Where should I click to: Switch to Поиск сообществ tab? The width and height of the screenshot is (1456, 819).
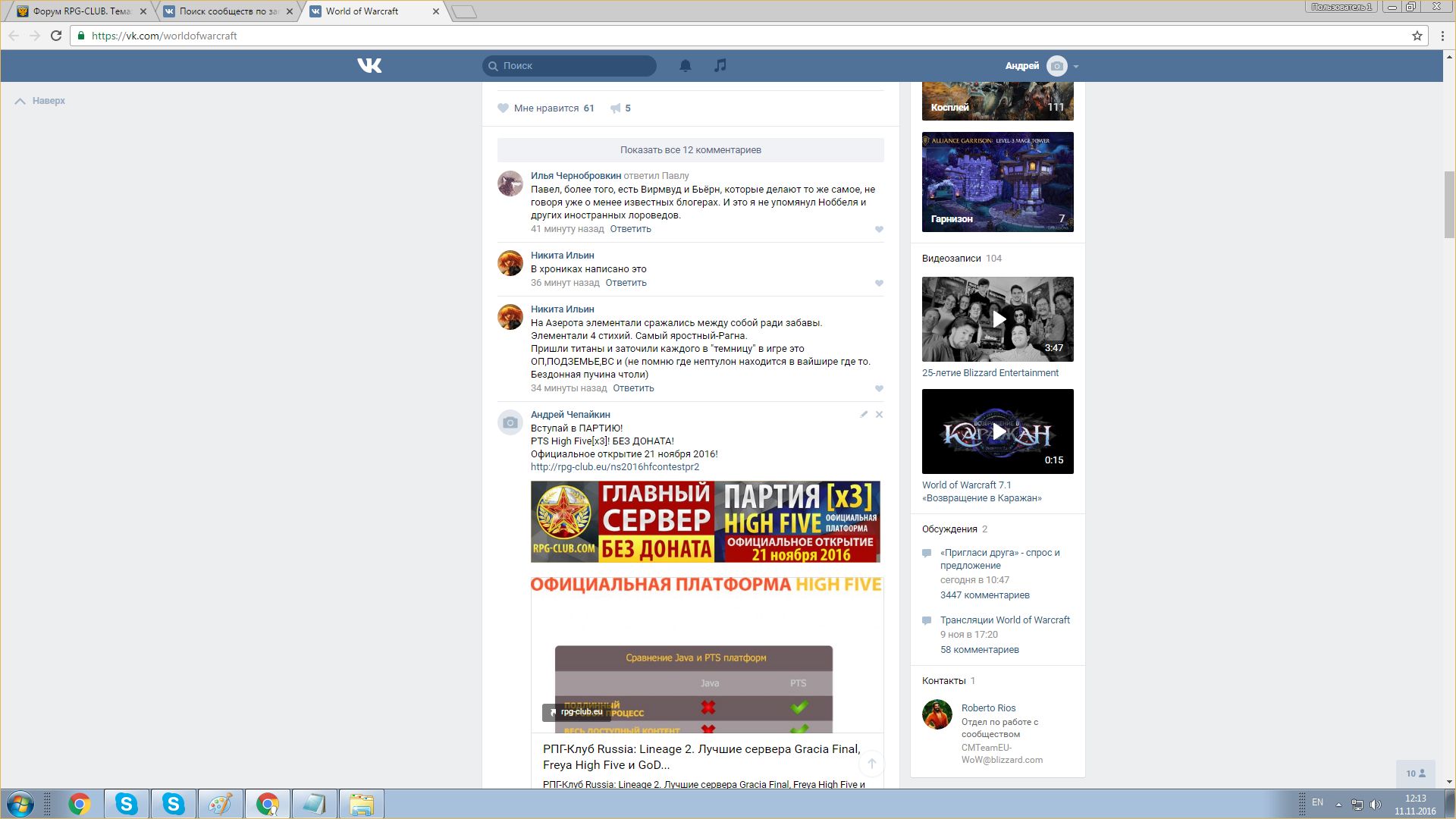(229, 11)
